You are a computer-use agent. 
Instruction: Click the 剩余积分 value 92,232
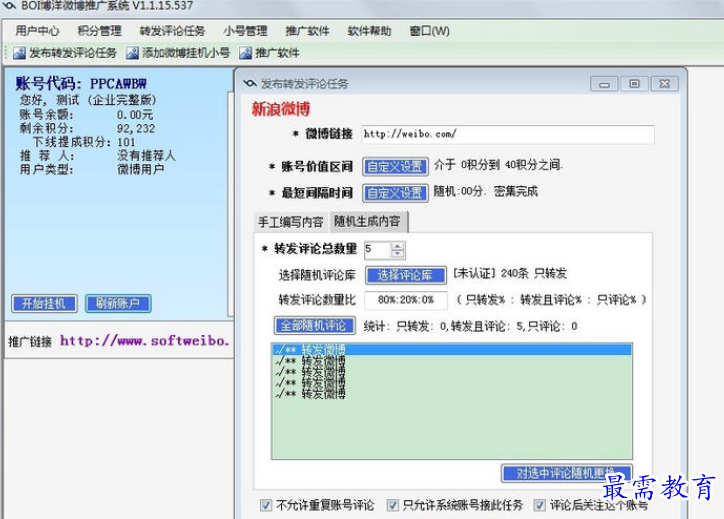(x=136, y=128)
